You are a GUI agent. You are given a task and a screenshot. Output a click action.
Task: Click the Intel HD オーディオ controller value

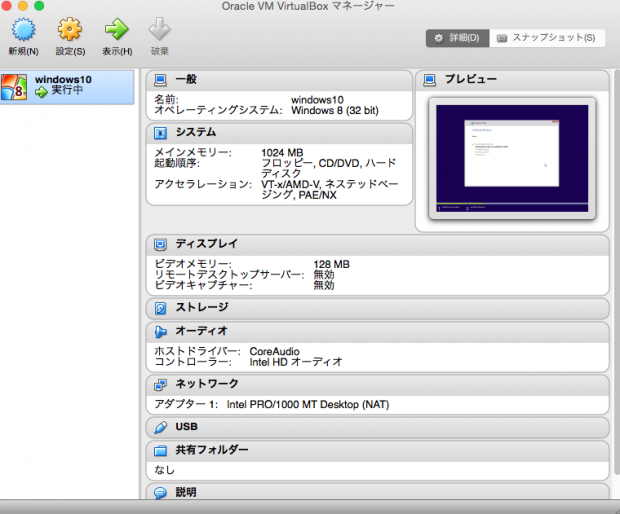[x=296, y=362]
